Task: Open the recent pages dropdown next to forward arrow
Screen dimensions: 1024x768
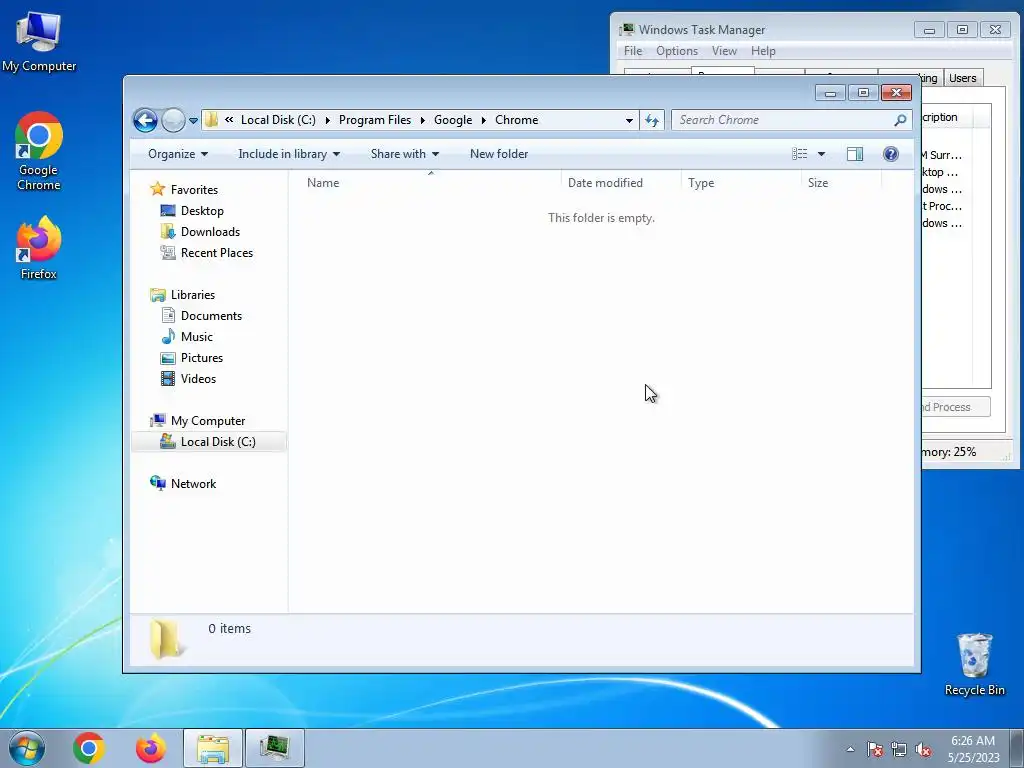Action: coord(193,121)
